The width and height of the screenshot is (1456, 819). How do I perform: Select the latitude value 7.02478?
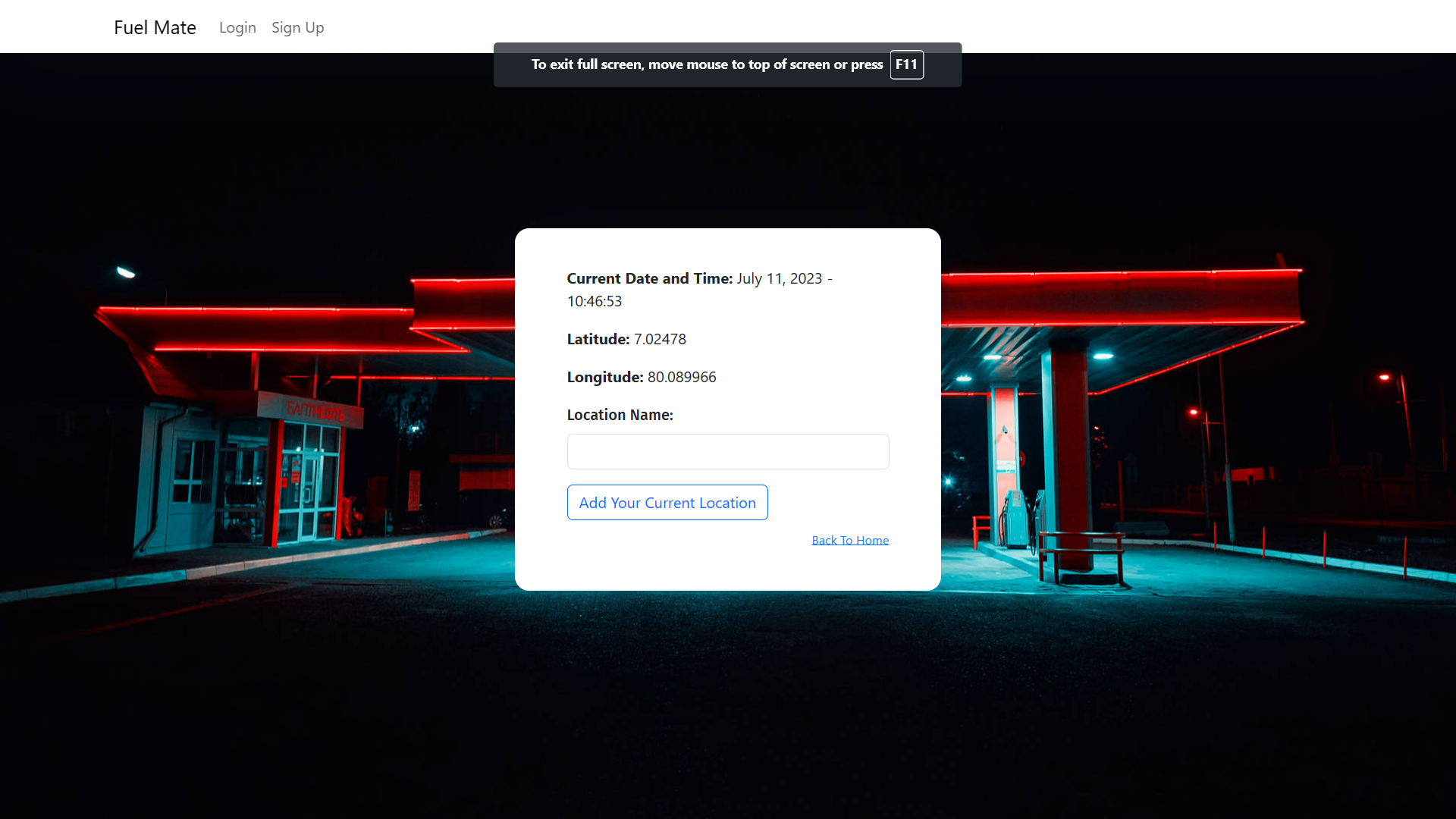pos(659,339)
